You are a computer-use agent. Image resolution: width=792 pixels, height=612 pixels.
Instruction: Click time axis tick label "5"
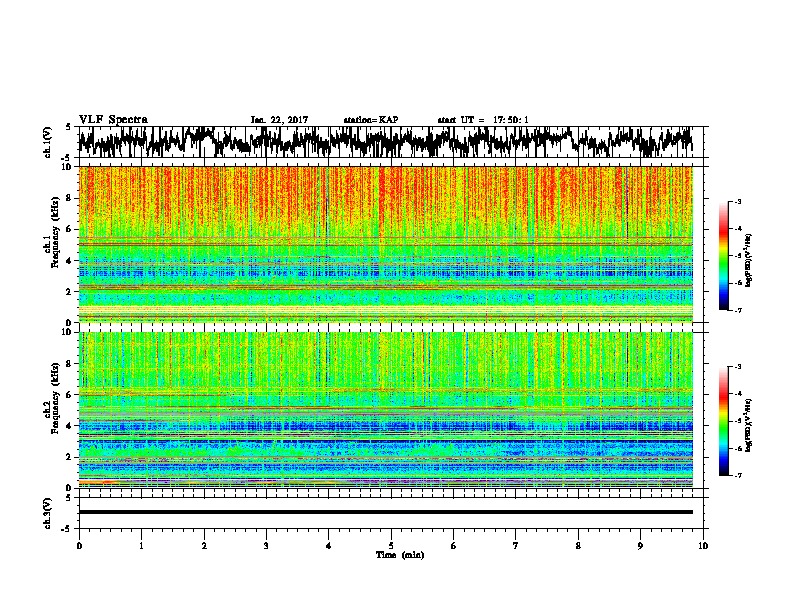[391, 546]
